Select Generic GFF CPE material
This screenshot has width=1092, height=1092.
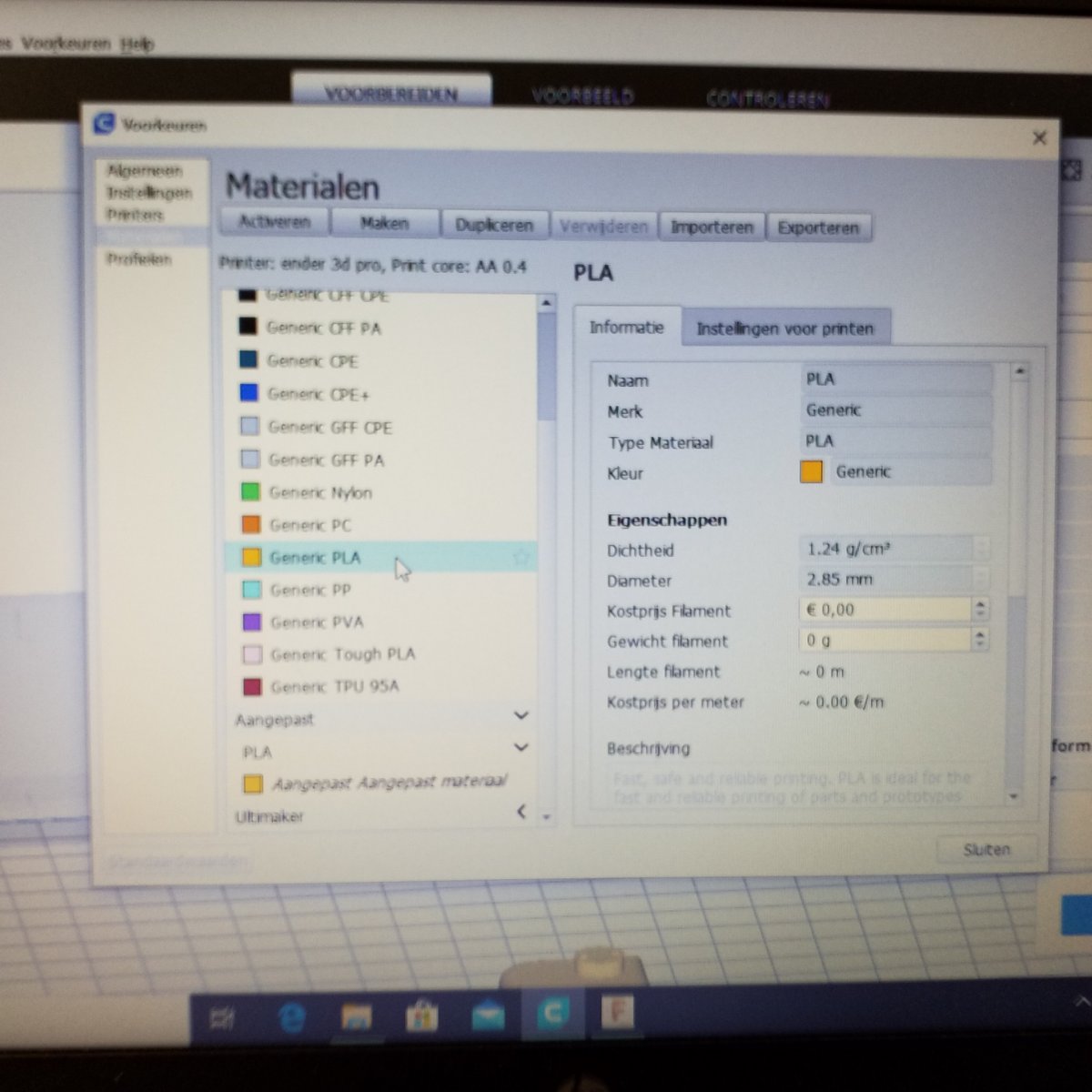(380, 427)
